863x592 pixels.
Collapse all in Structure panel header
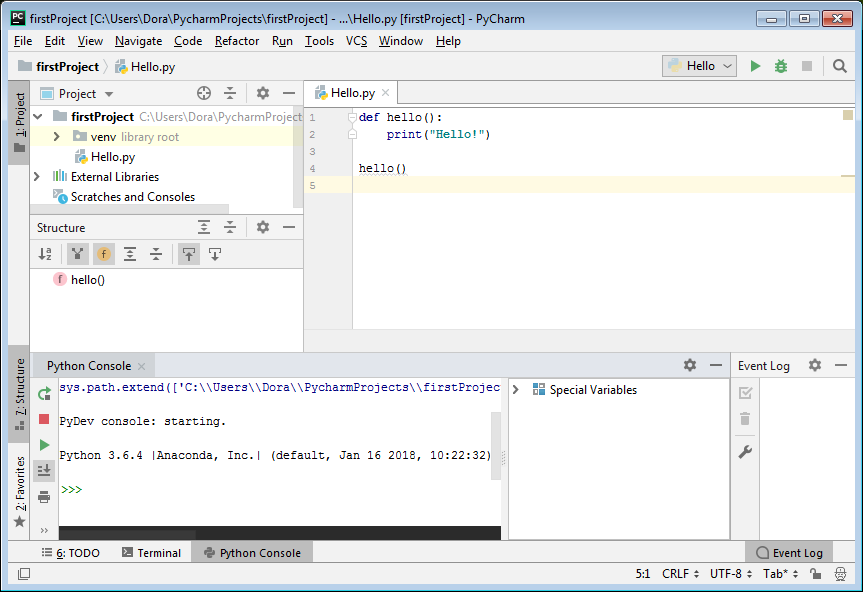[230, 227]
